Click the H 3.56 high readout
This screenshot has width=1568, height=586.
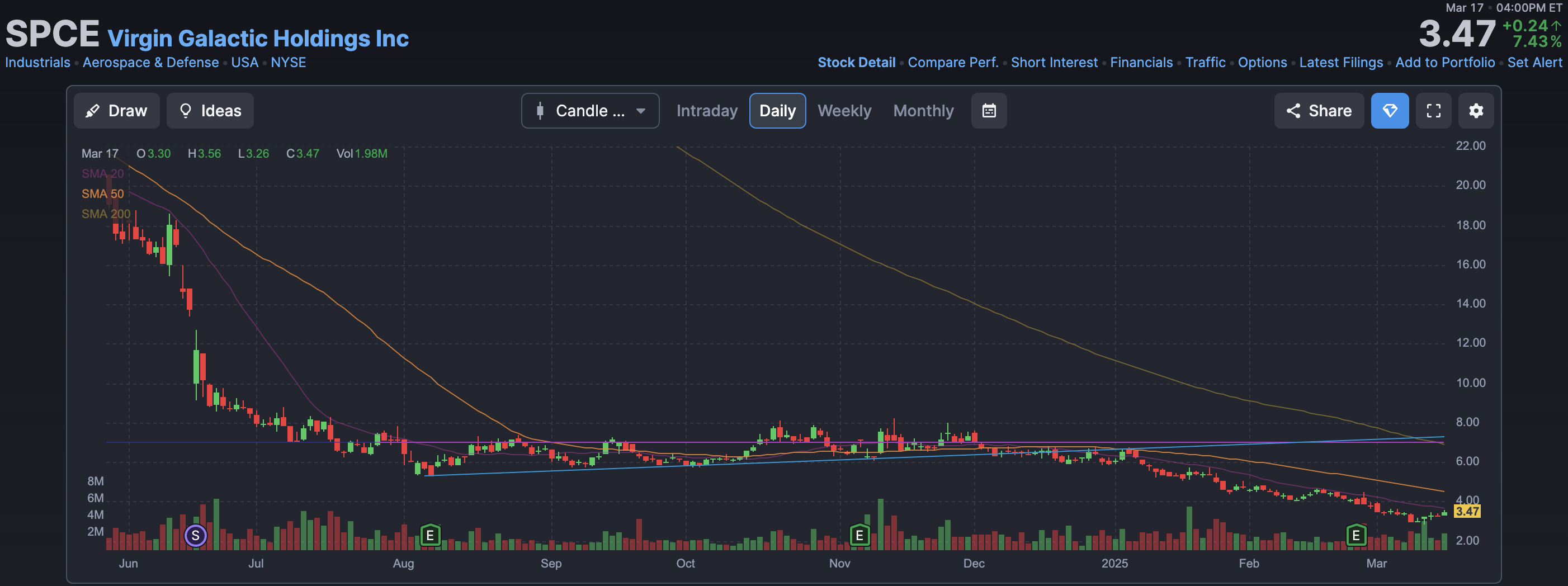[x=204, y=153]
